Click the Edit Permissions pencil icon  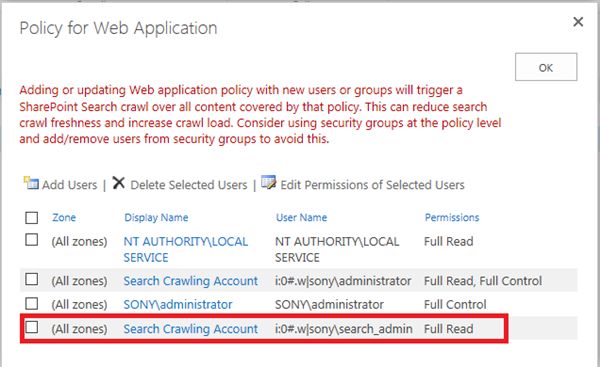pyautogui.click(x=268, y=182)
